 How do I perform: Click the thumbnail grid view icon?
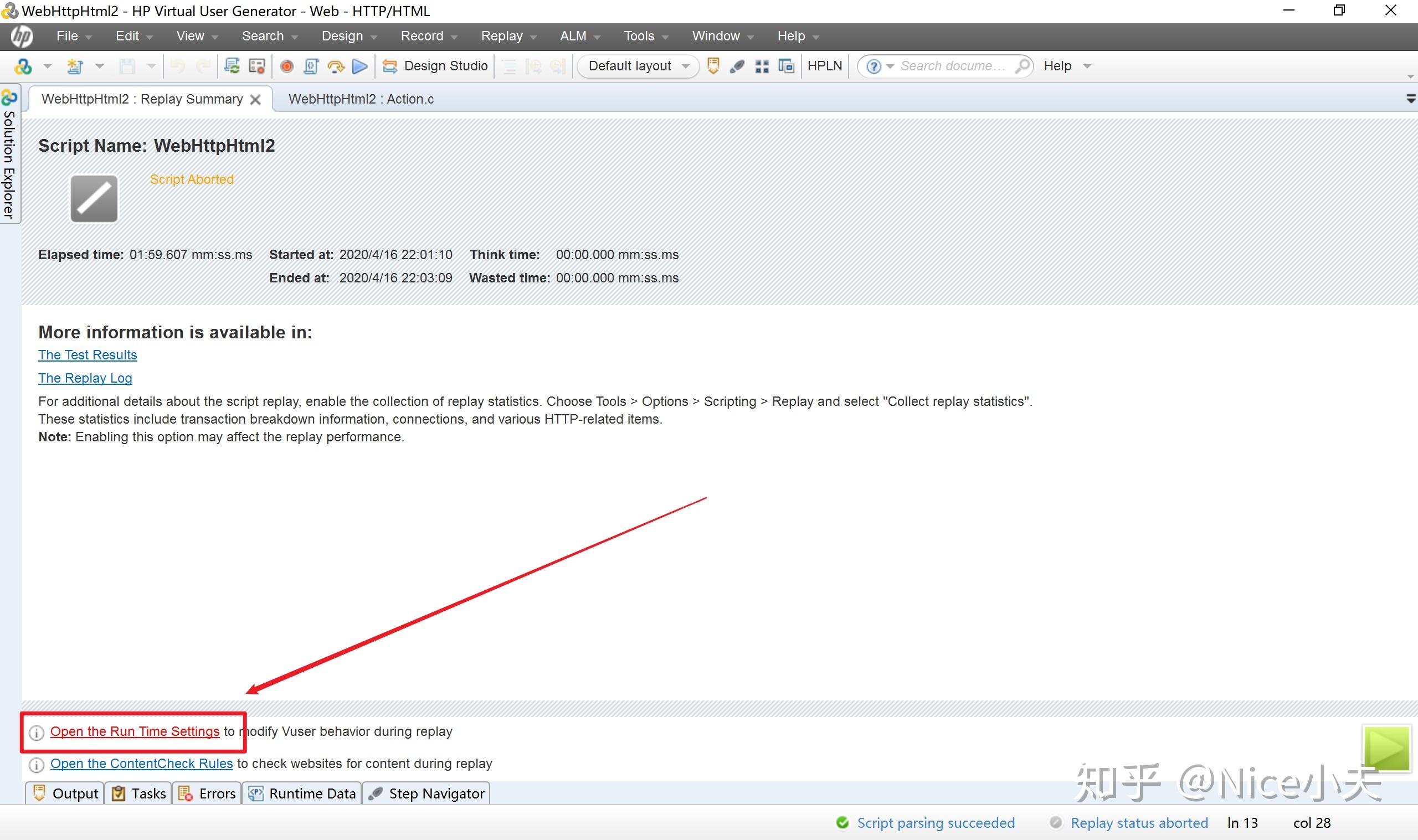(x=762, y=66)
